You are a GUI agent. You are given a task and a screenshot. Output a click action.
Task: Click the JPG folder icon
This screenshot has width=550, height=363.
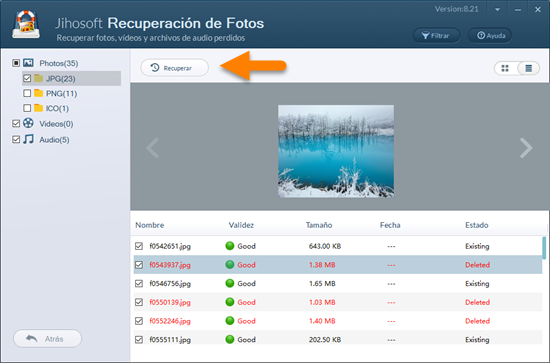(39, 78)
